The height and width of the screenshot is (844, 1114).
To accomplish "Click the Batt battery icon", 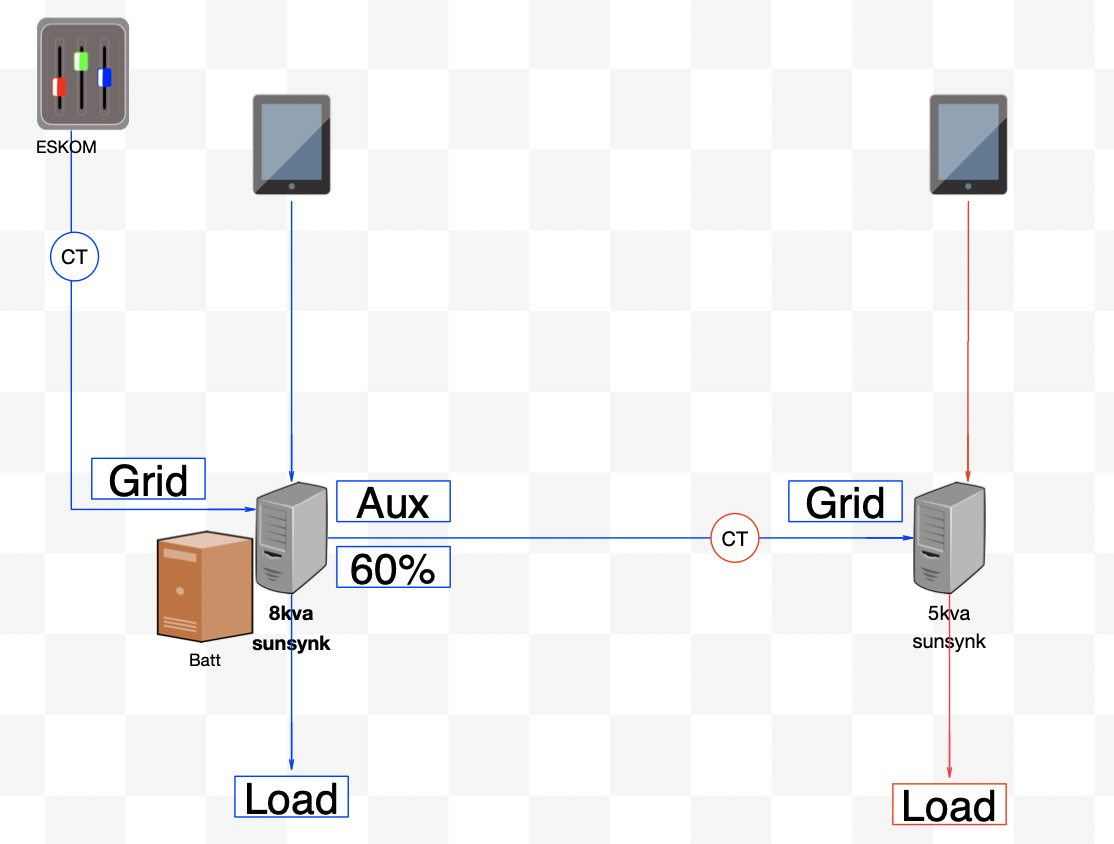I will [203, 587].
